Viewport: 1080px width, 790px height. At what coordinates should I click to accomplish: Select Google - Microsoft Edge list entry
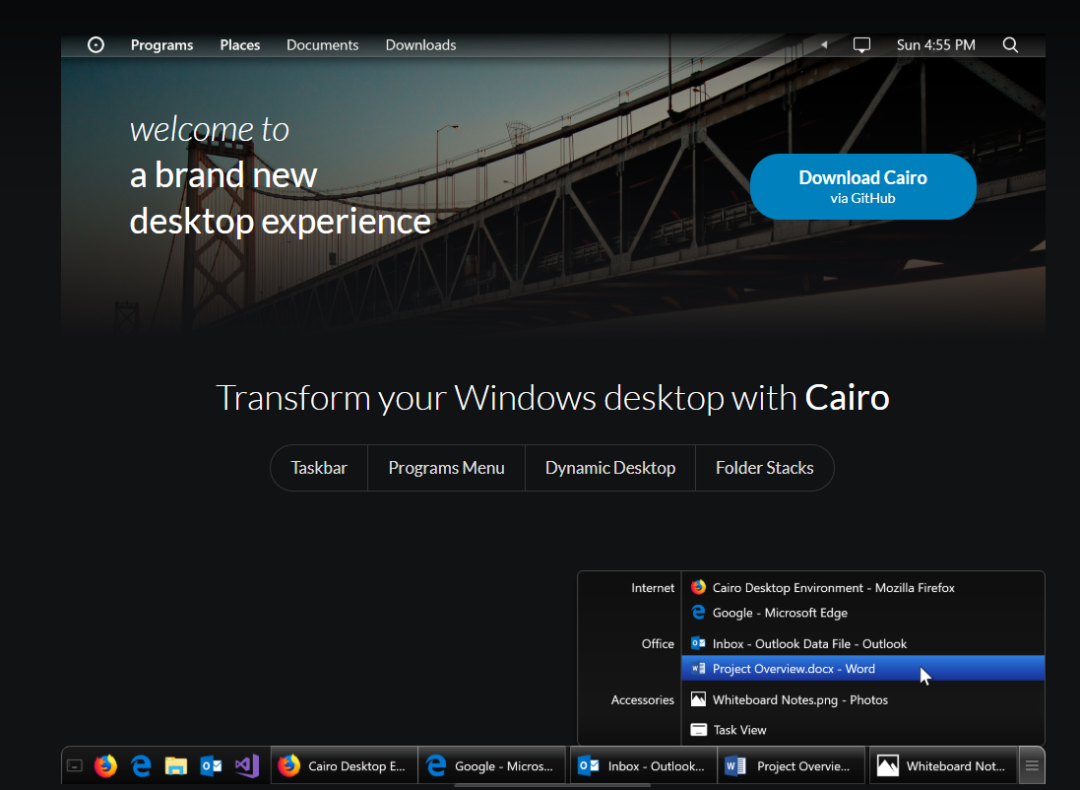pyautogui.click(x=863, y=612)
